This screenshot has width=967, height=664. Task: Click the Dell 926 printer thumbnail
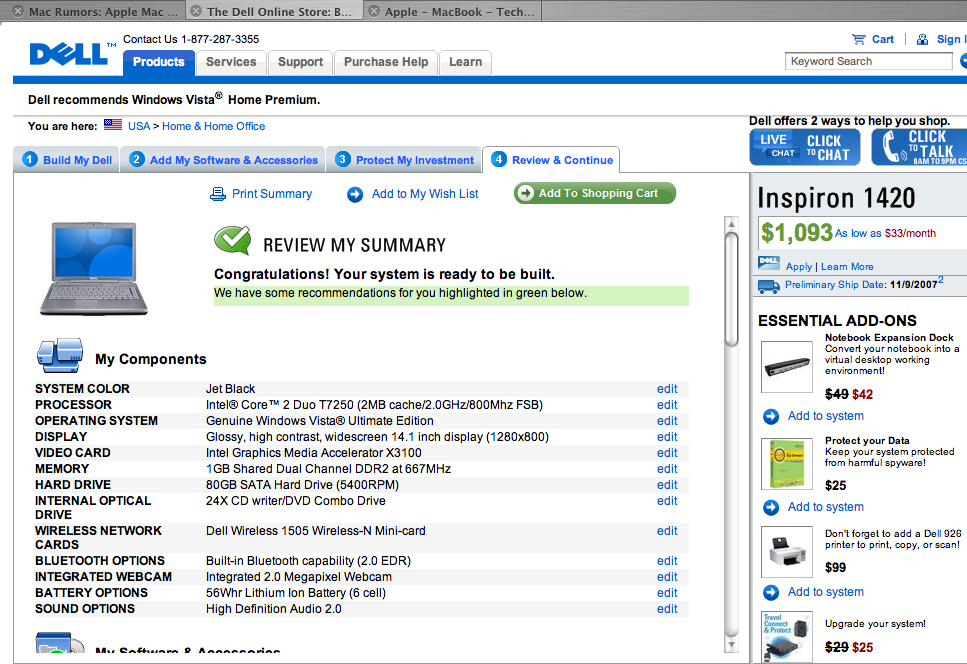pos(787,551)
